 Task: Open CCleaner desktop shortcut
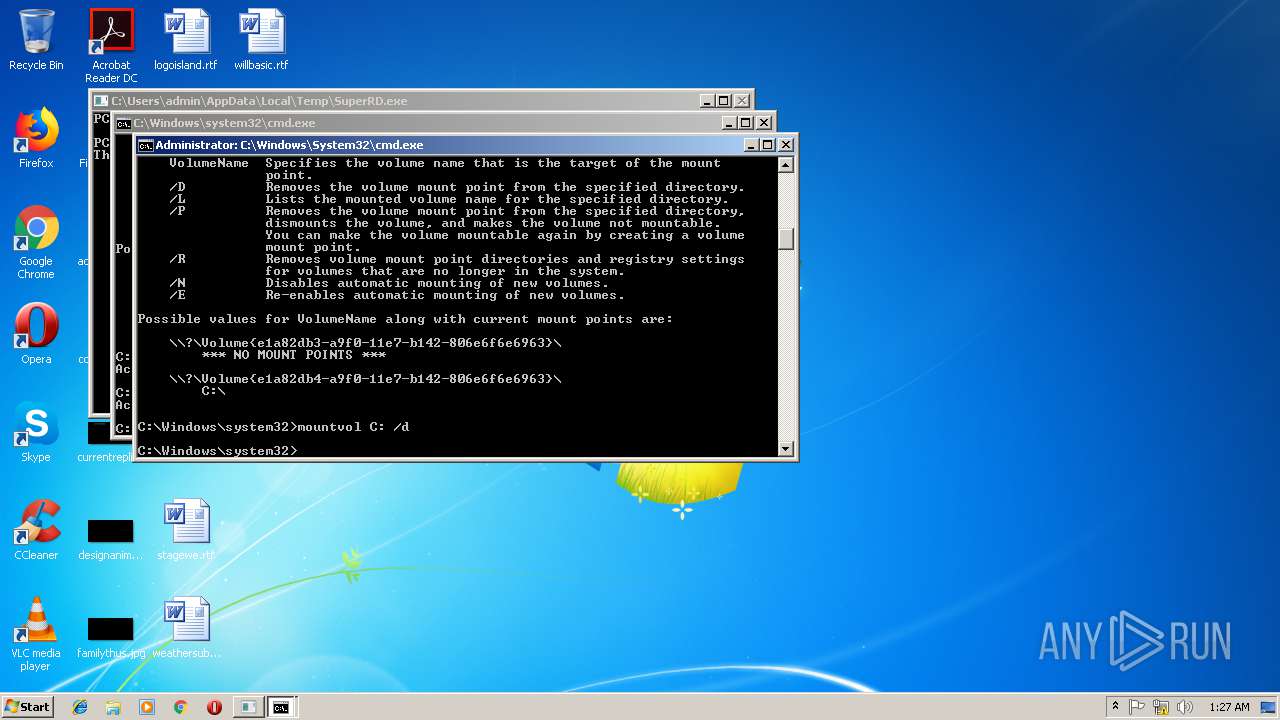coord(36,530)
